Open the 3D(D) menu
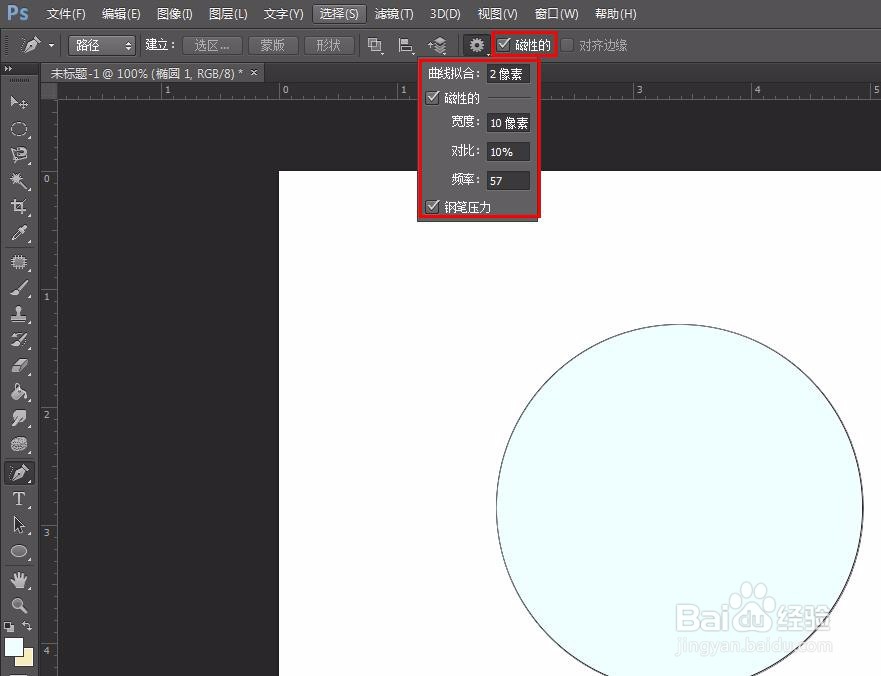 tap(445, 13)
